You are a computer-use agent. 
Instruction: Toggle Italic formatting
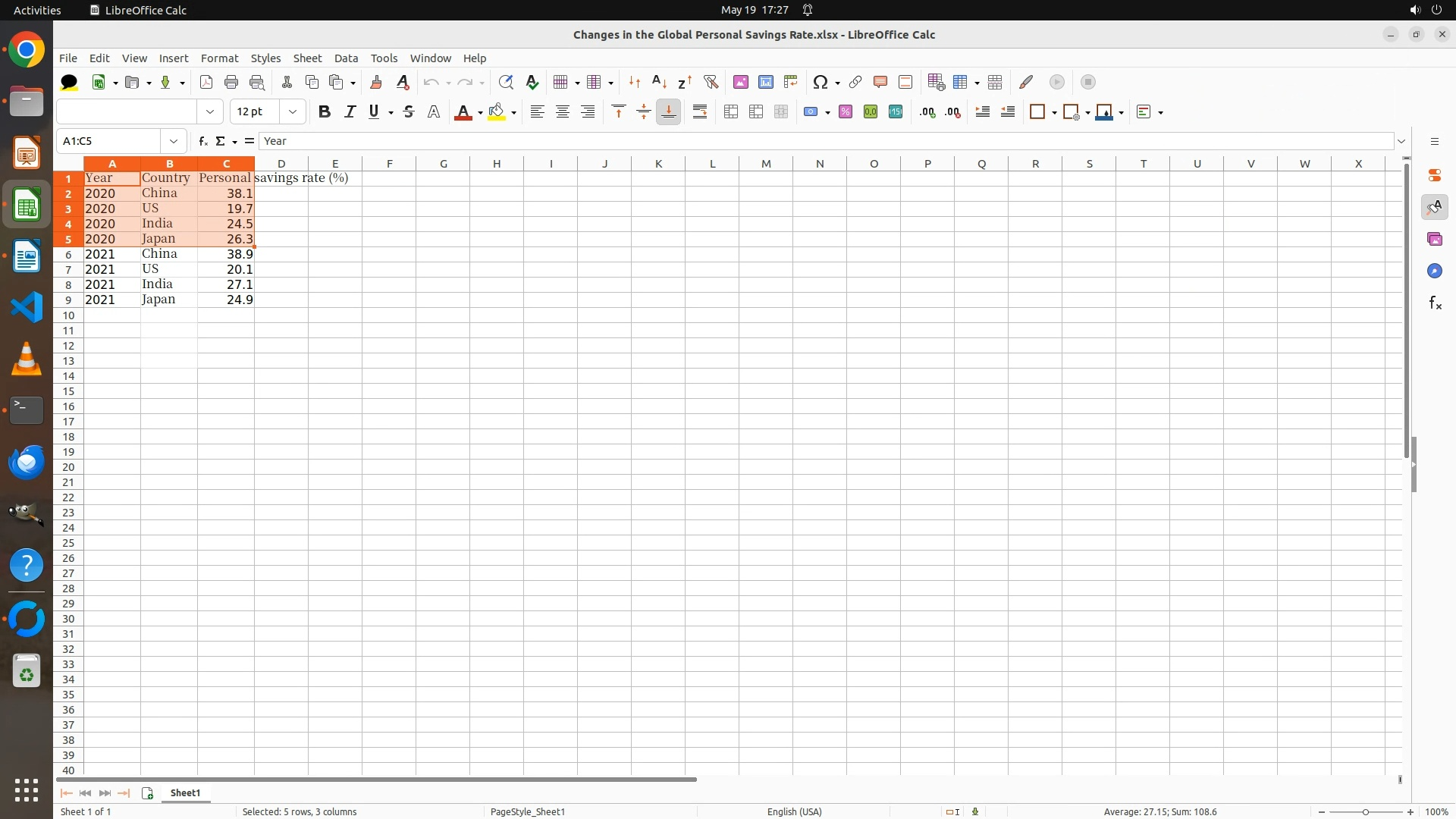point(350,112)
